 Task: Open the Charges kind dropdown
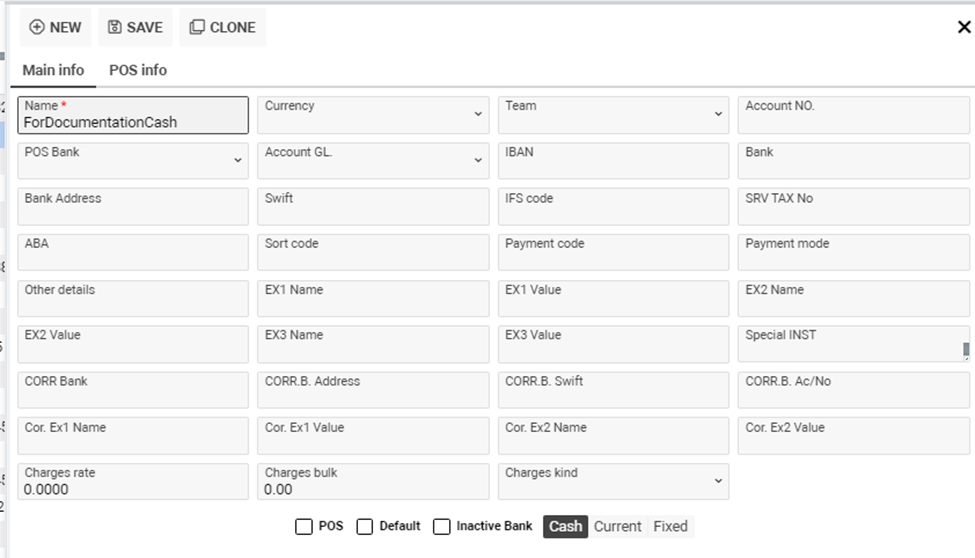coord(613,482)
